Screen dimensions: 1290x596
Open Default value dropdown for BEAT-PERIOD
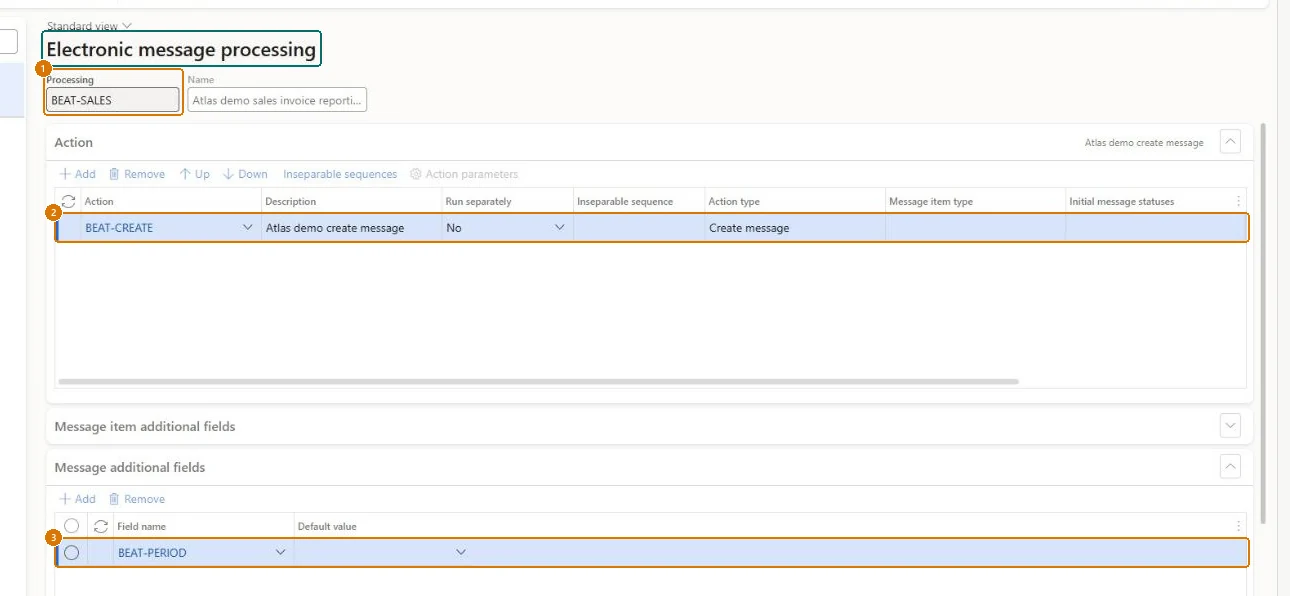461,553
